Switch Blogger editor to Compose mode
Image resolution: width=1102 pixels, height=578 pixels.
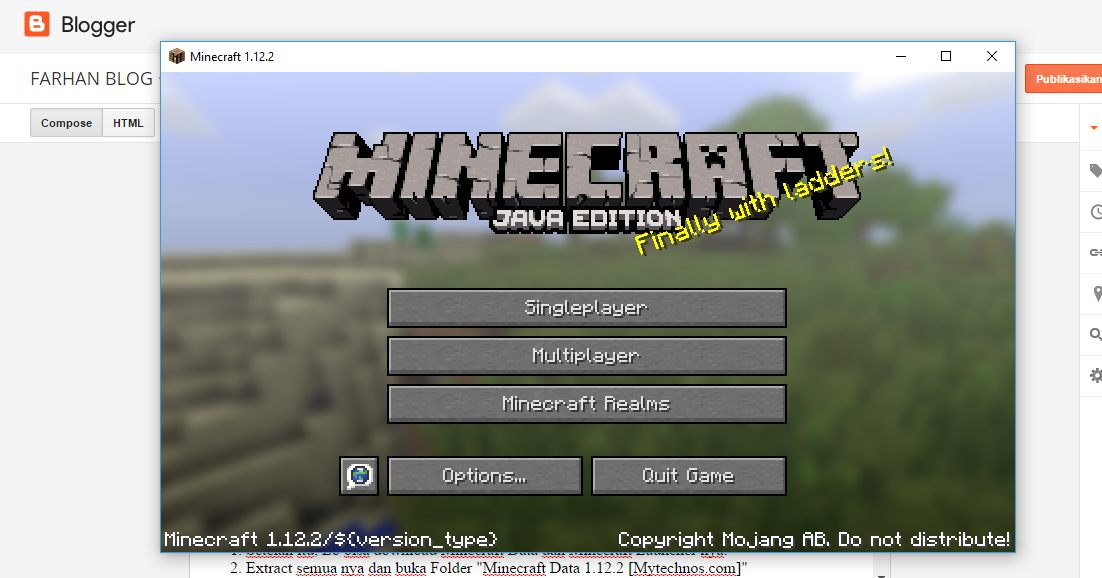66,123
